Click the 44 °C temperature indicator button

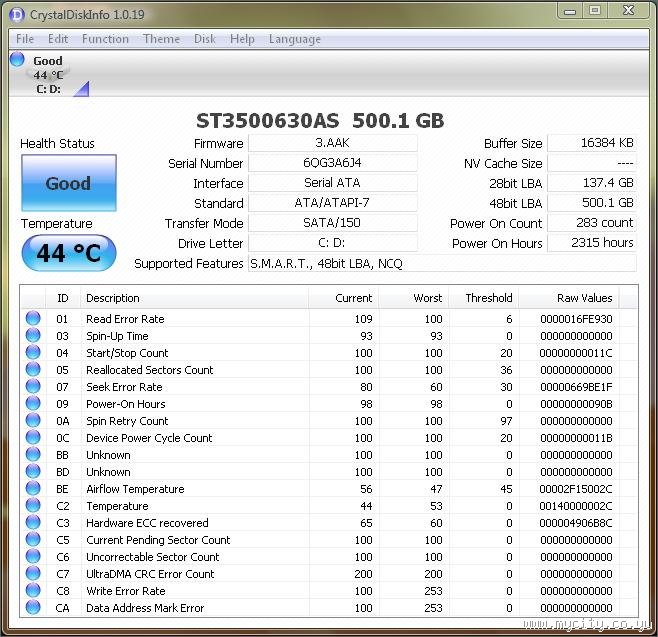(68, 253)
